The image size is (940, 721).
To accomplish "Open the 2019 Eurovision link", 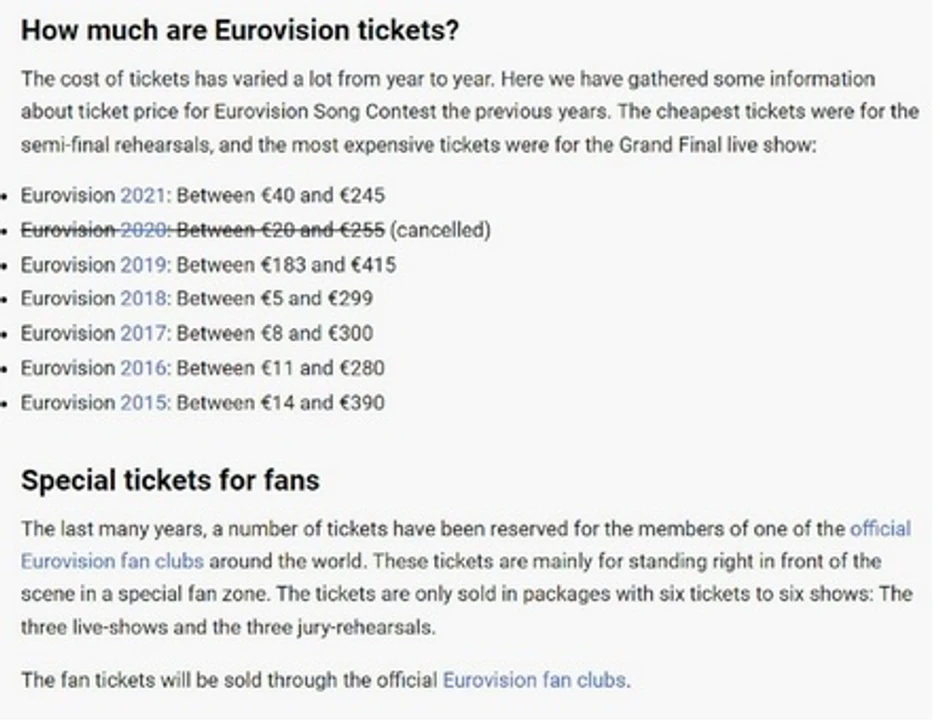I will pos(142,265).
